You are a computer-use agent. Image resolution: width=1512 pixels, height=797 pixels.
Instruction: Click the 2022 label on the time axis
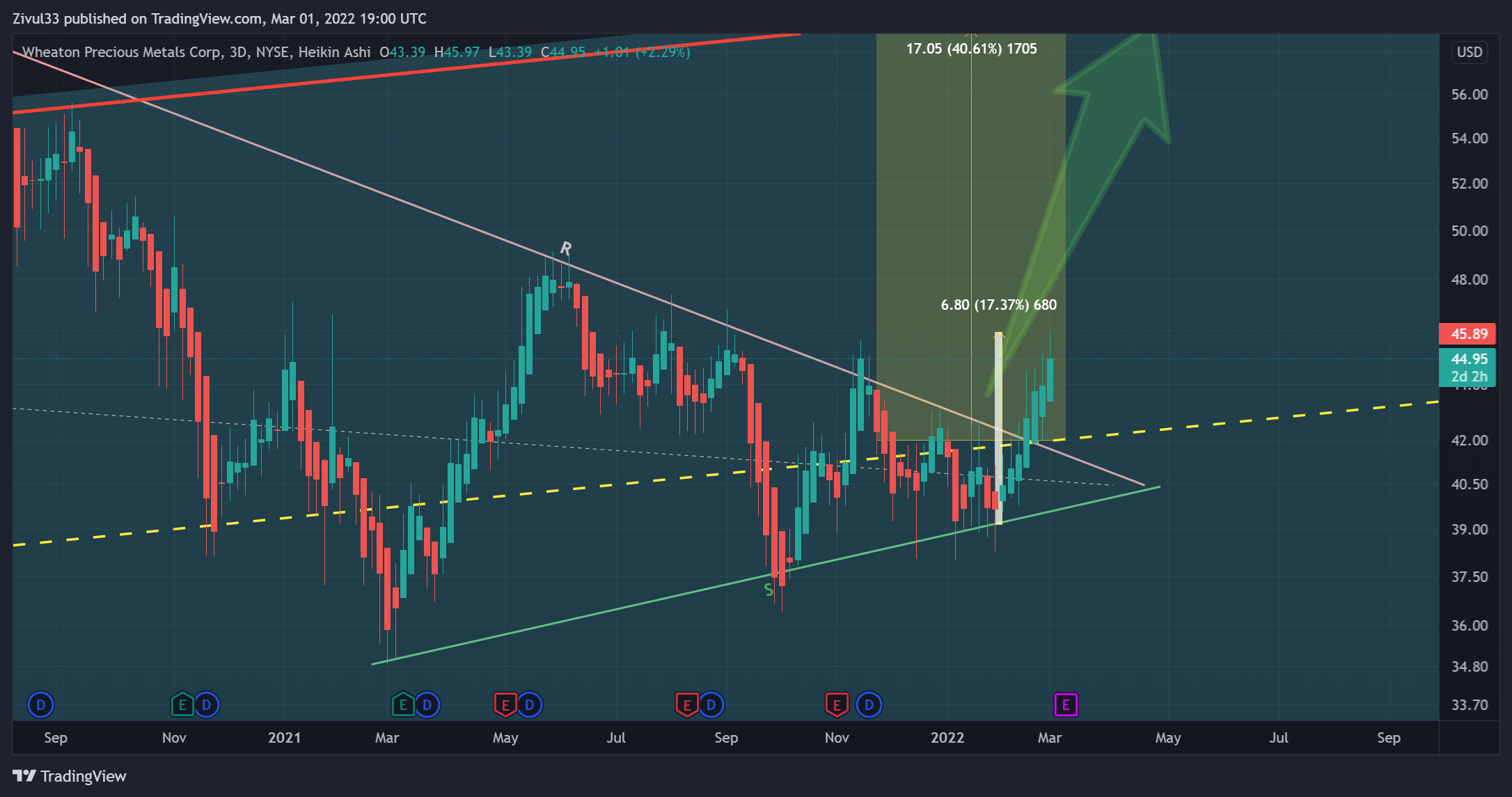click(947, 738)
